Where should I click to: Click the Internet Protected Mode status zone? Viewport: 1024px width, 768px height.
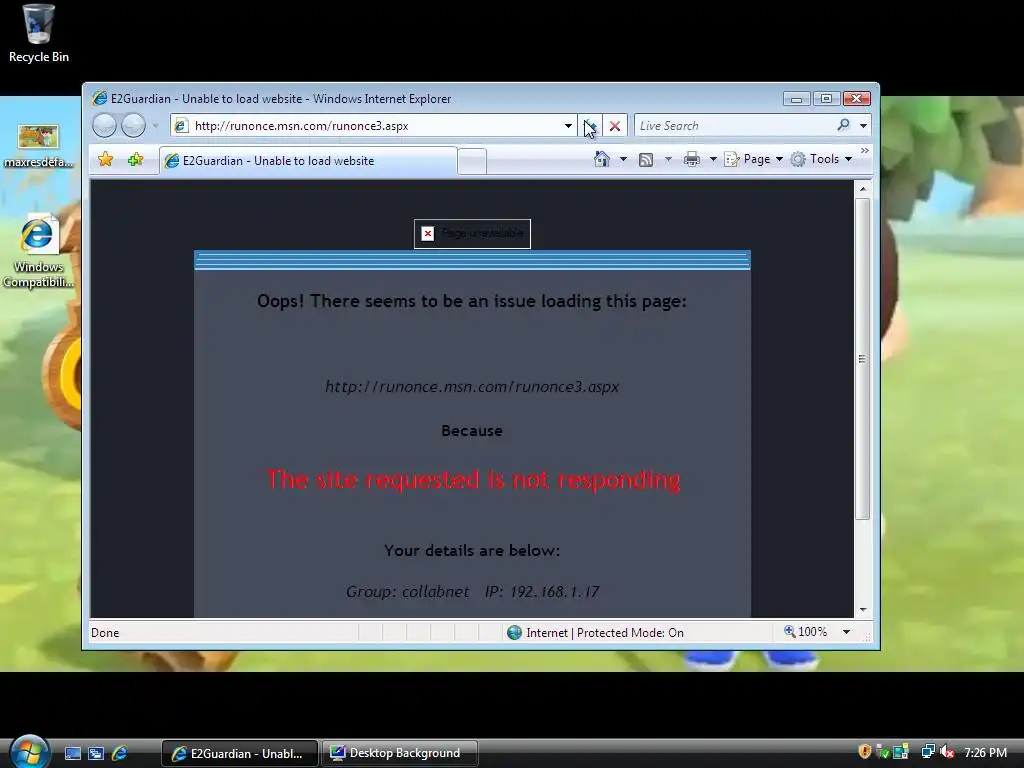[595, 632]
